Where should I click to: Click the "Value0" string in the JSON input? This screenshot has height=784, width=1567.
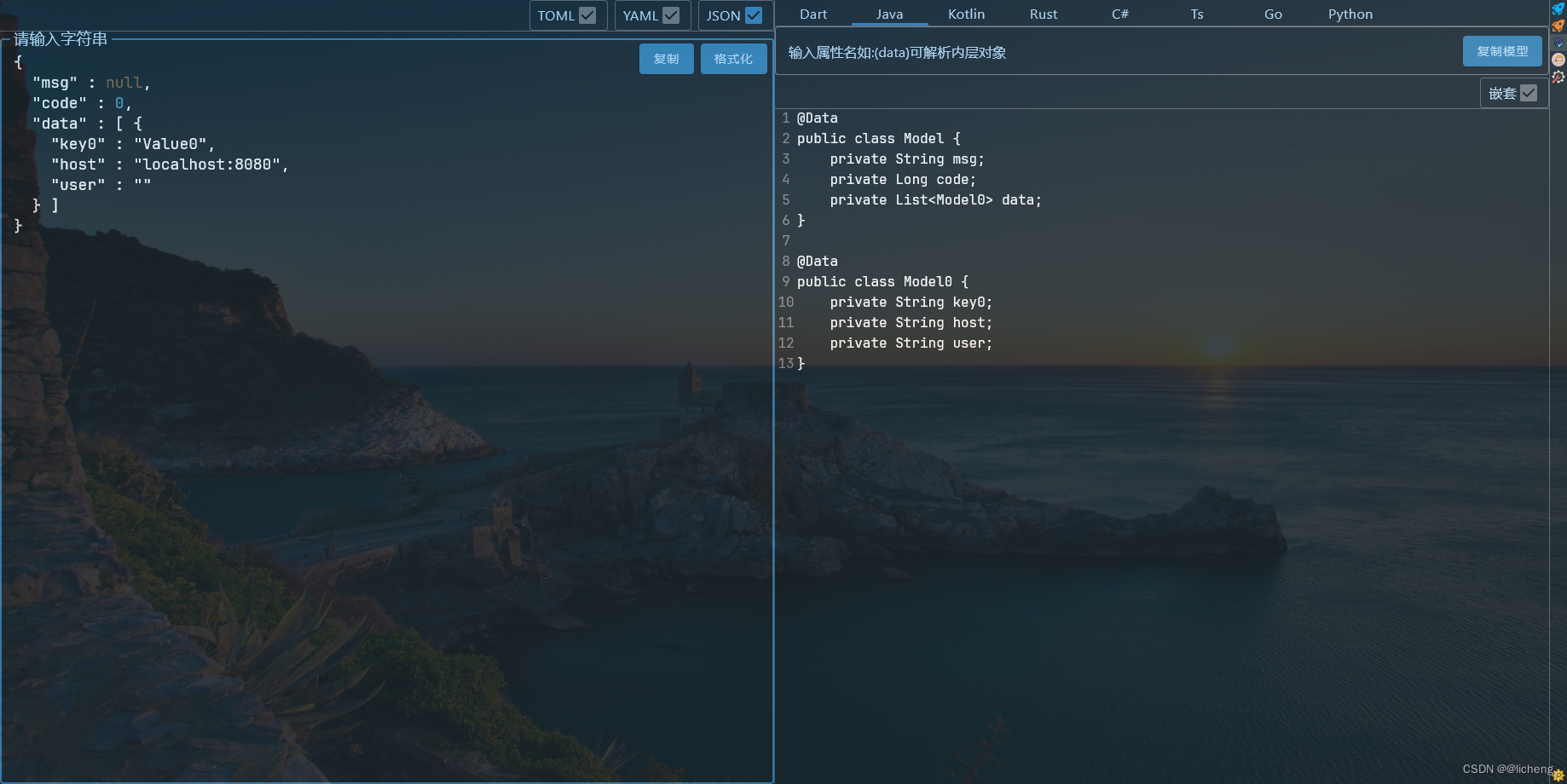[171, 144]
